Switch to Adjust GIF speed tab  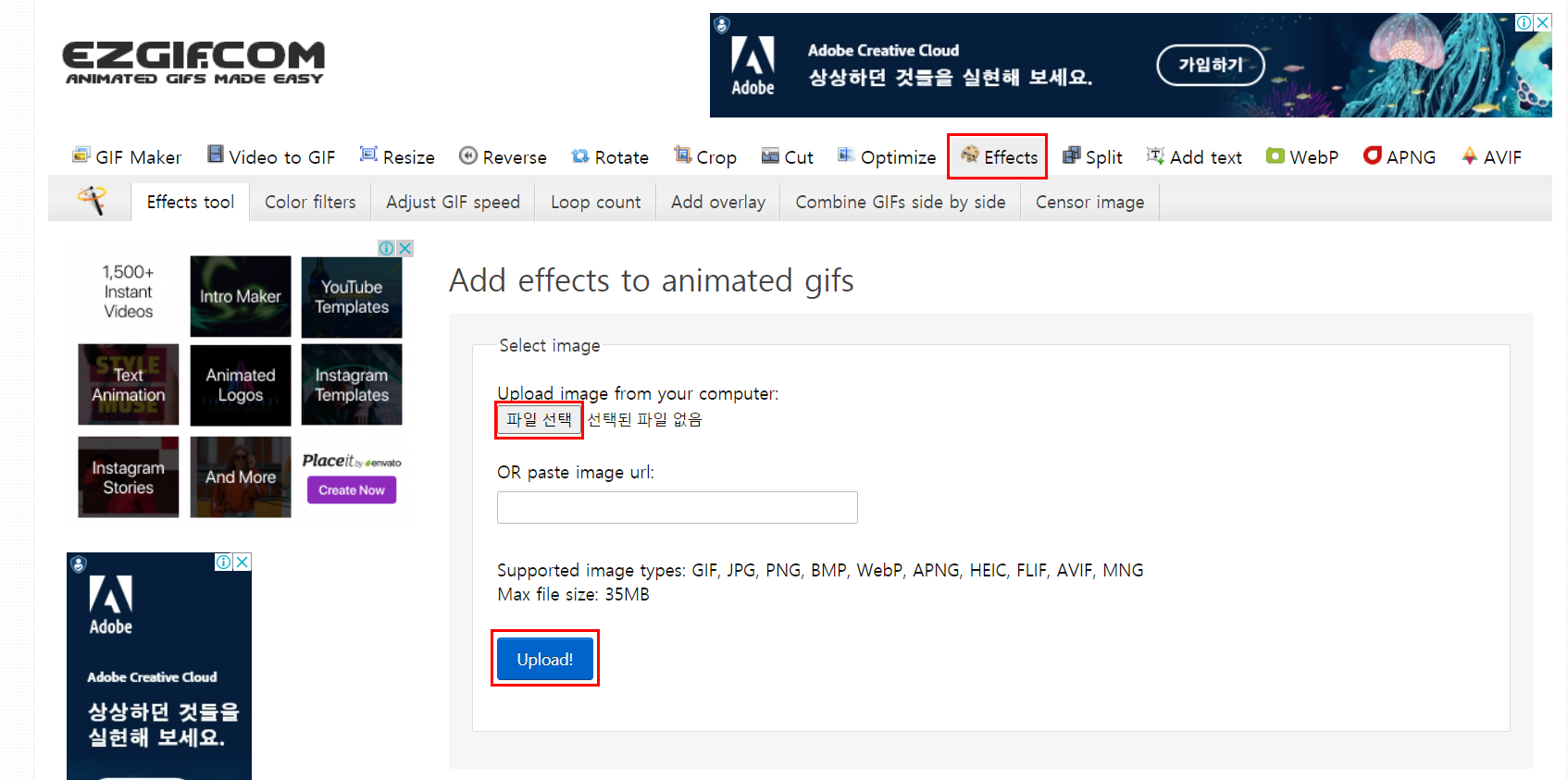click(453, 202)
